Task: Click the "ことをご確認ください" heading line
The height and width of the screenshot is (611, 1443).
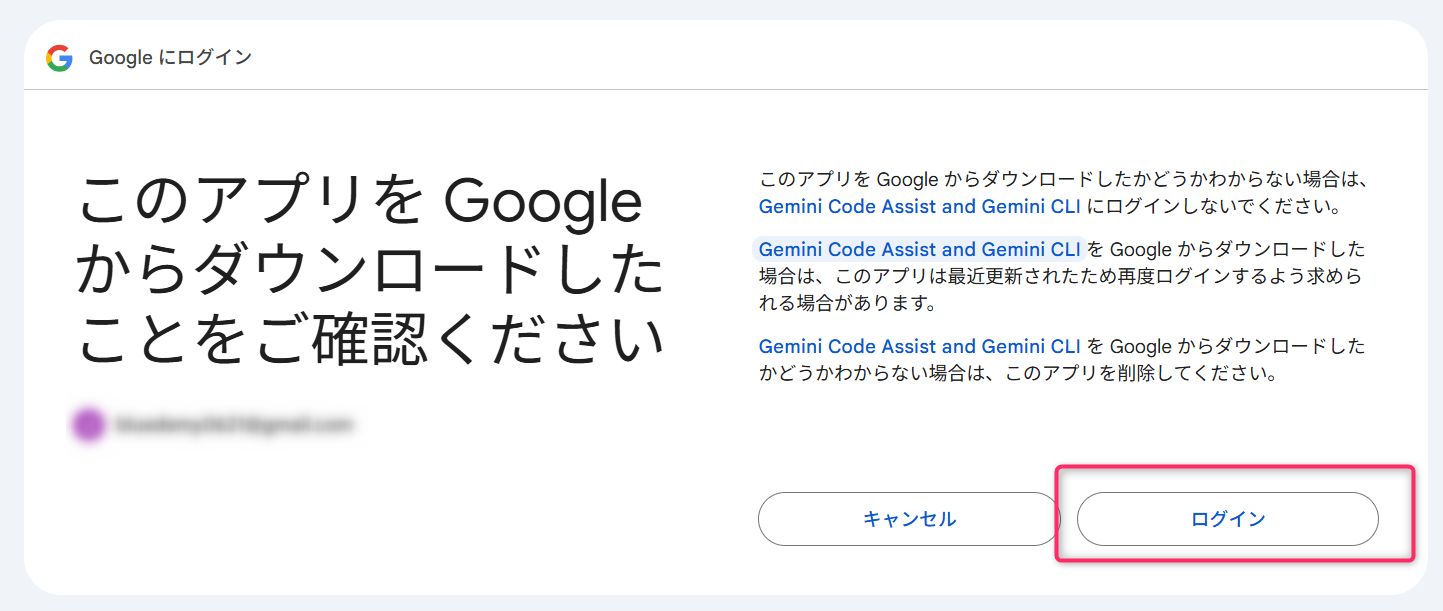Action: [370, 340]
